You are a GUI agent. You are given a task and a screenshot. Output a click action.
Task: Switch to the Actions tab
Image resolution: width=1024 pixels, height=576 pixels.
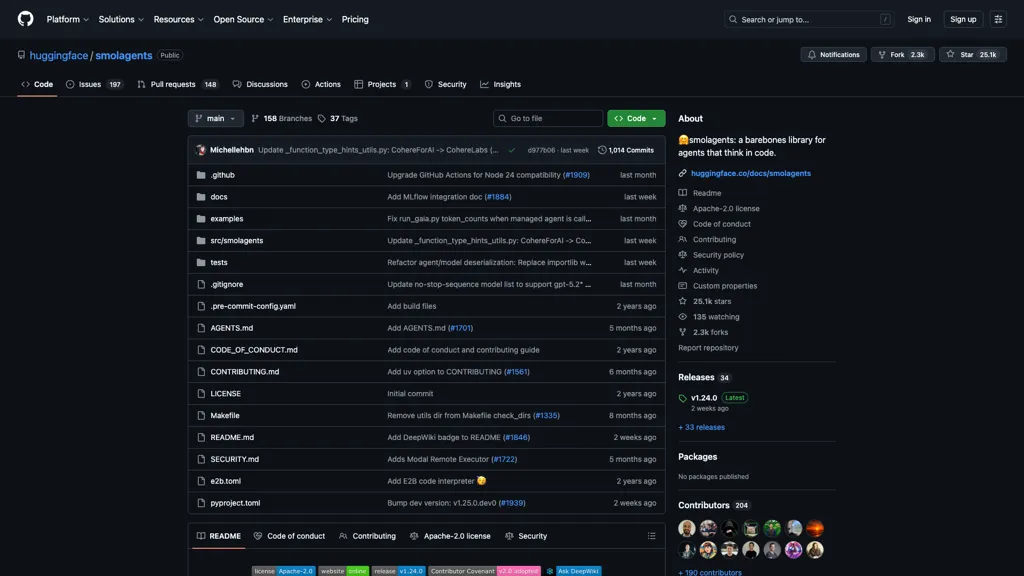pos(321,84)
